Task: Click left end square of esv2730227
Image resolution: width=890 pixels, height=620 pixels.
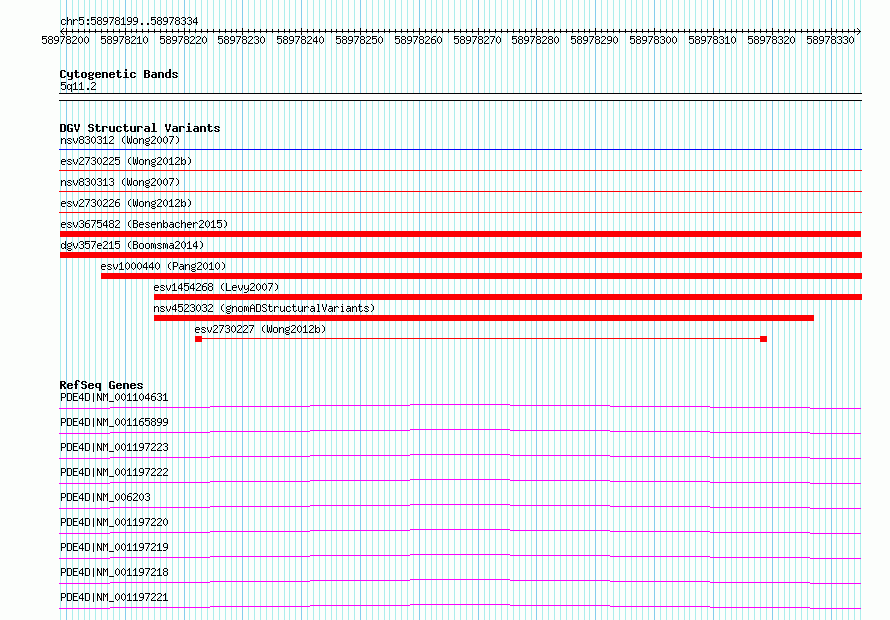Action: coord(199,339)
